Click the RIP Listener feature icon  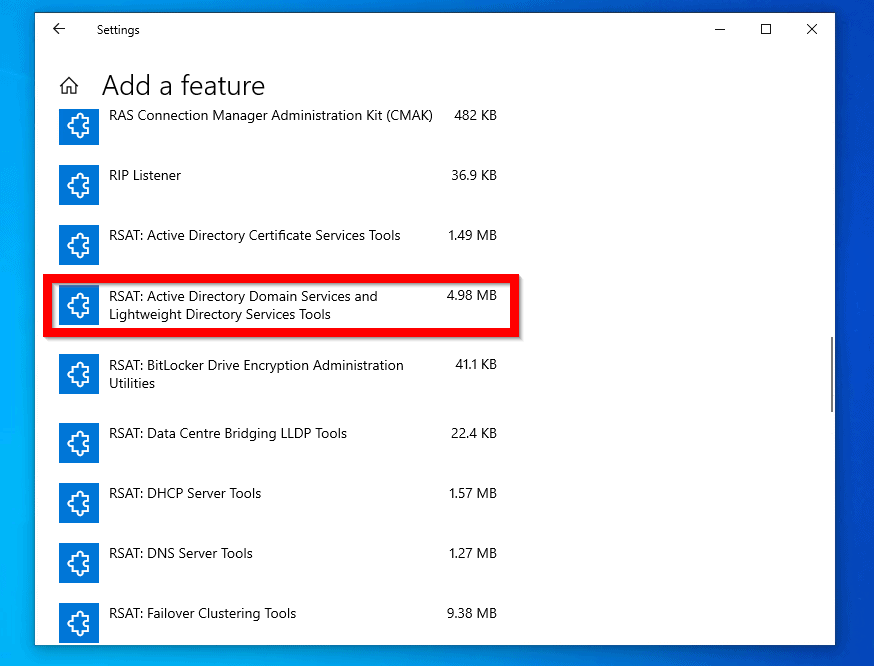(x=79, y=185)
